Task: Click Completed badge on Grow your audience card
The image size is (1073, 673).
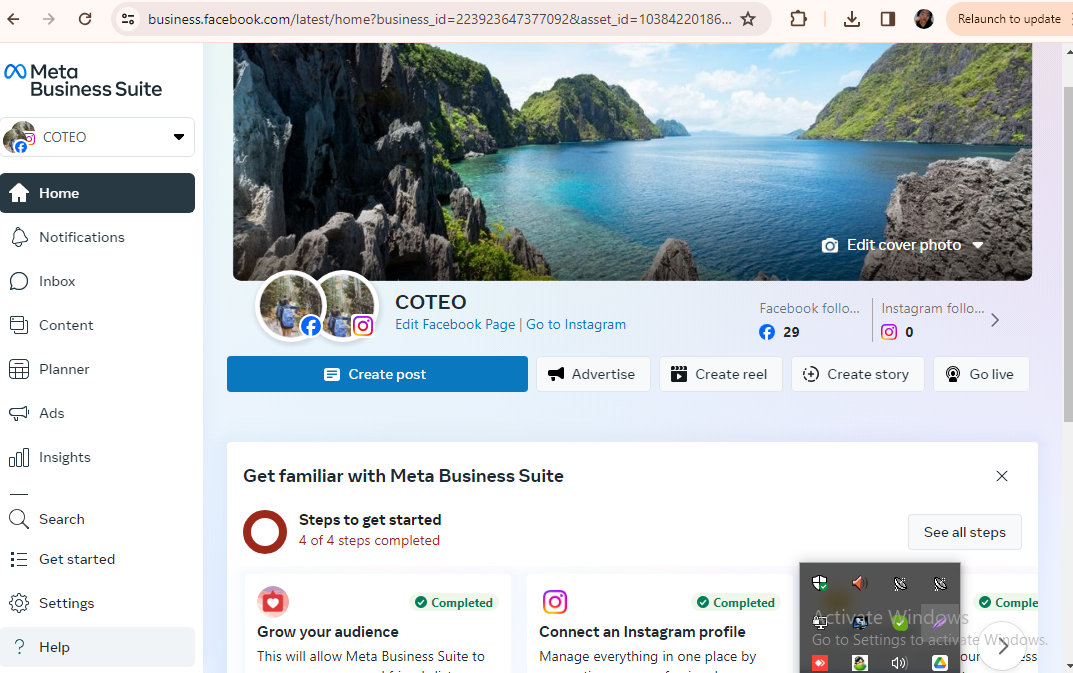Action: click(x=454, y=602)
